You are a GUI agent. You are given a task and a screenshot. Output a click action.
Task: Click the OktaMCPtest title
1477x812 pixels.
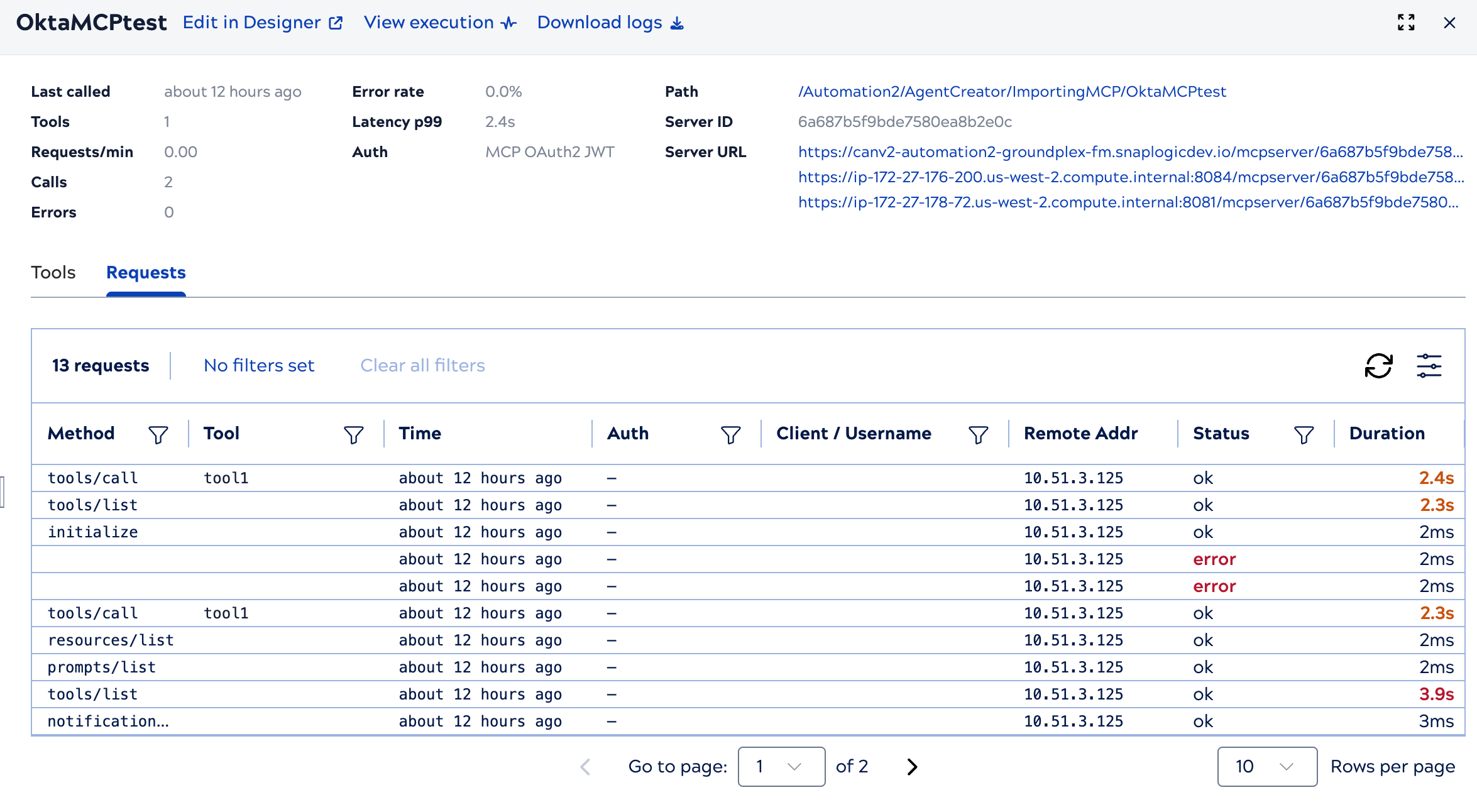(92, 23)
